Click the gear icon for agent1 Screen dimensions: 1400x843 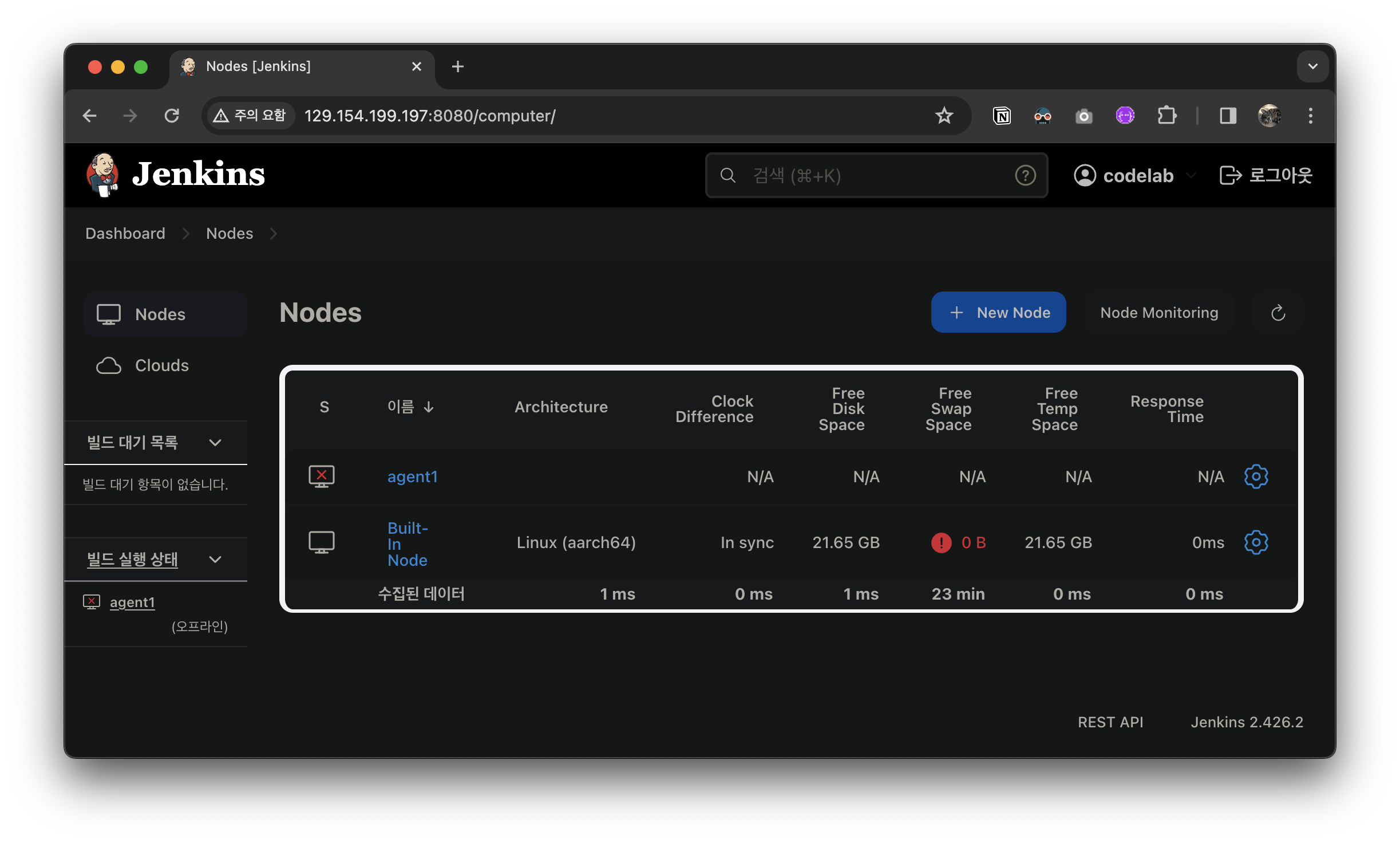point(1256,476)
